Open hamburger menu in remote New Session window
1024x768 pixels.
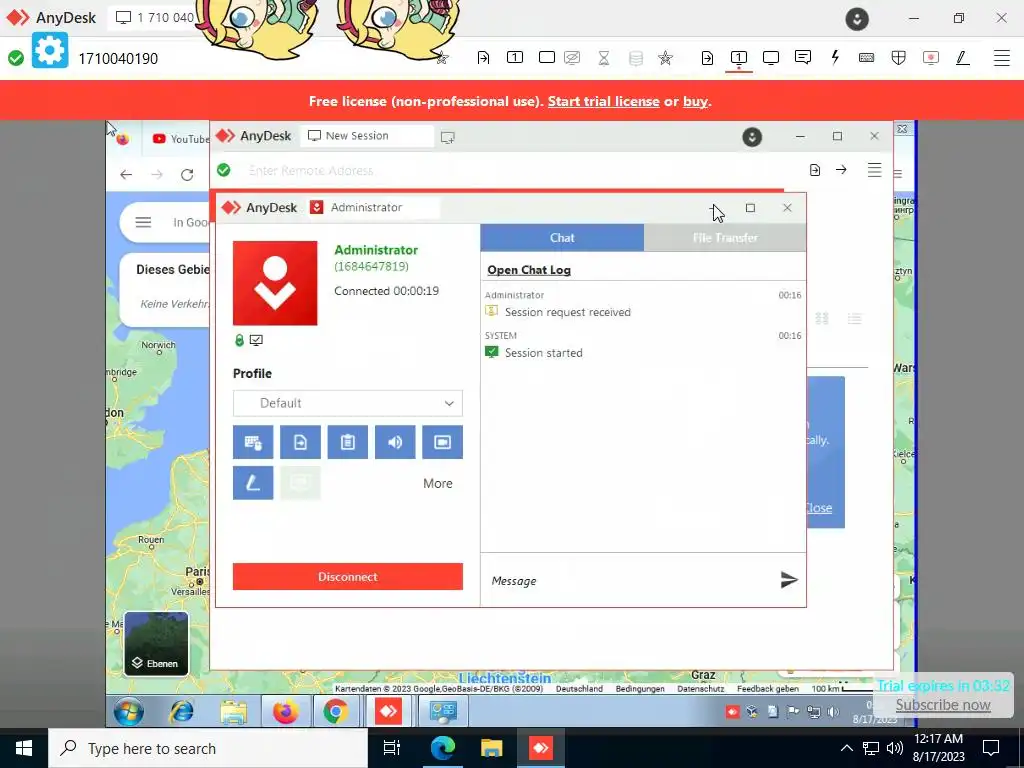point(874,170)
